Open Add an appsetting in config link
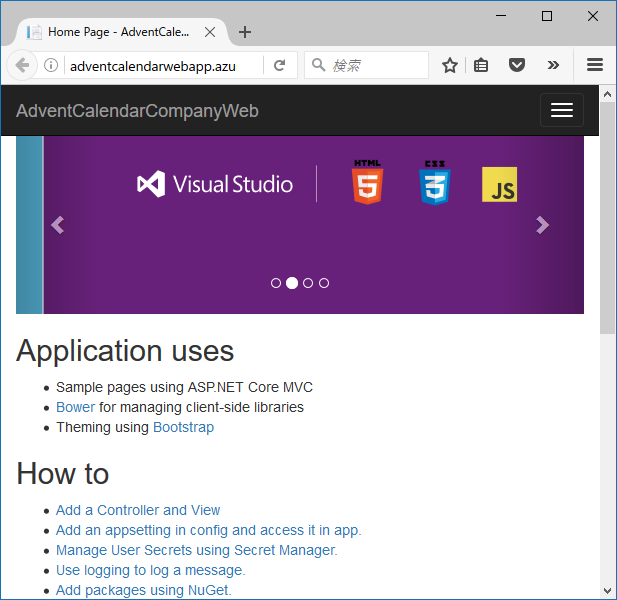 (209, 530)
